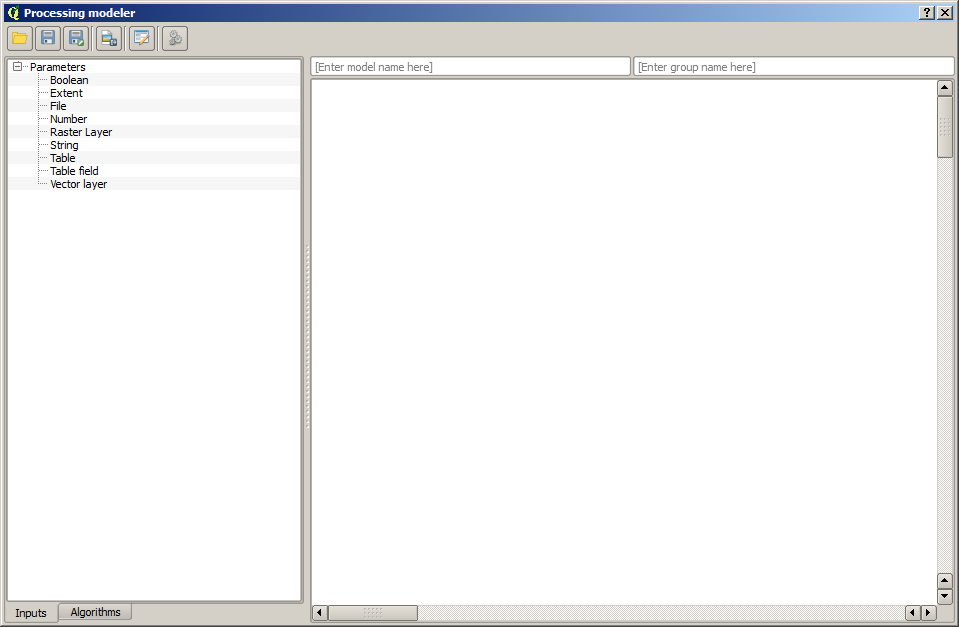Screen dimensions: 959x627
Task: Click the vertical scrollbar up arrow
Action: pyautogui.click(x=945, y=88)
